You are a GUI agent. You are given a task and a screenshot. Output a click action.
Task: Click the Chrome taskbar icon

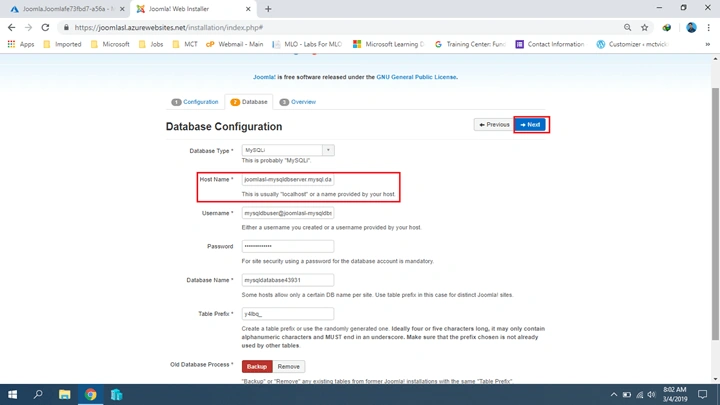pos(90,394)
